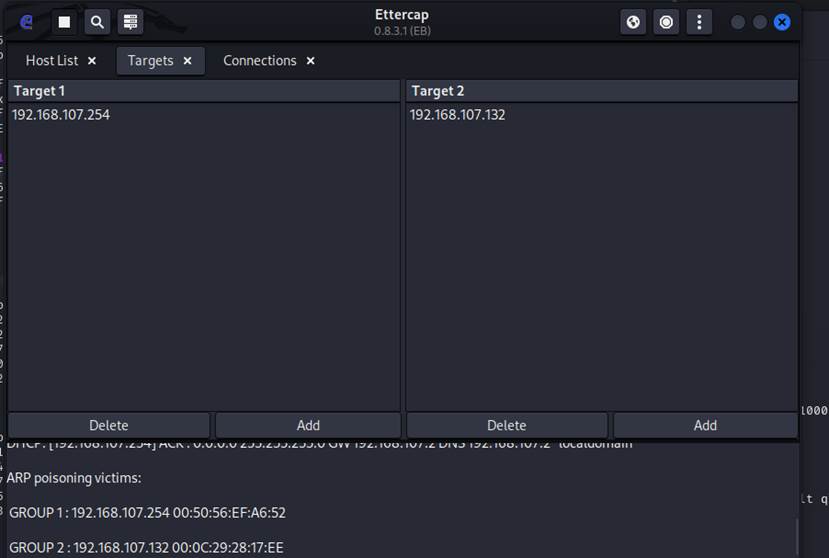Open the Connections tab

(x=260, y=61)
